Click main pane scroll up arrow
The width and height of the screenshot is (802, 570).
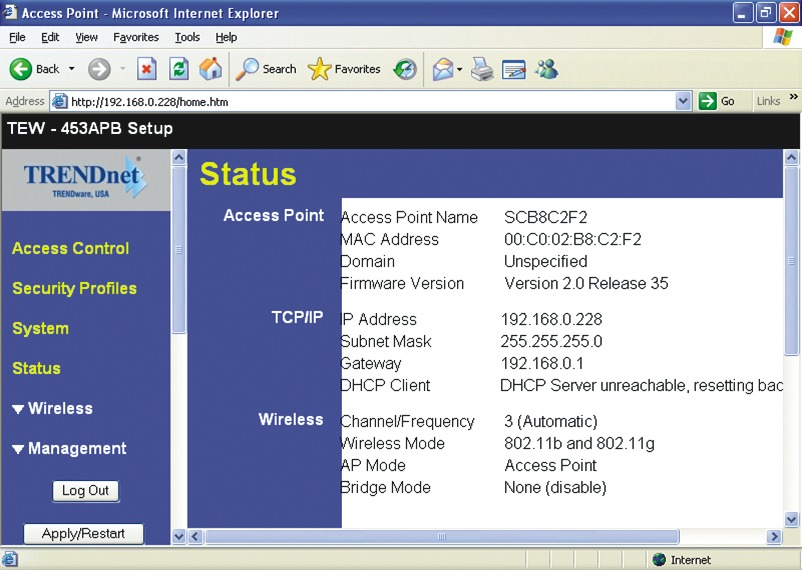(791, 157)
